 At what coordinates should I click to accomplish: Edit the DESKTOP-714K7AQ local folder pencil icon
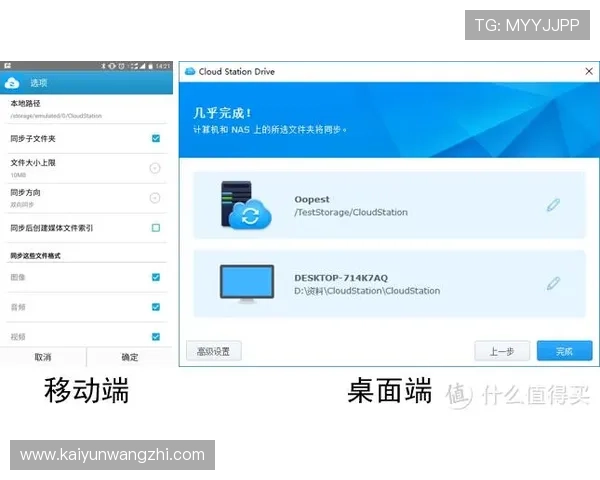click(553, 284)
